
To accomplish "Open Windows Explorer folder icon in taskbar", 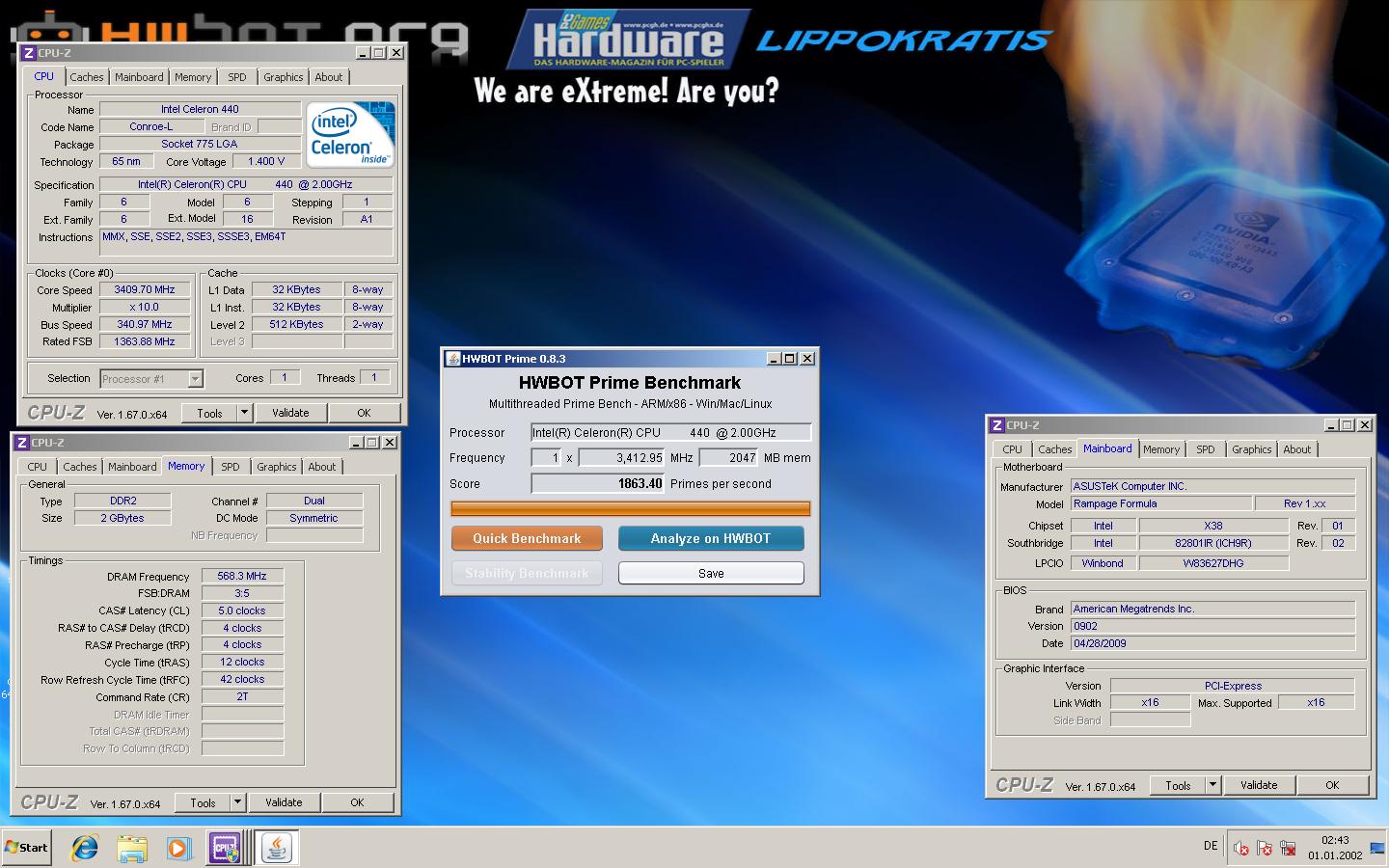I will 132,848.
